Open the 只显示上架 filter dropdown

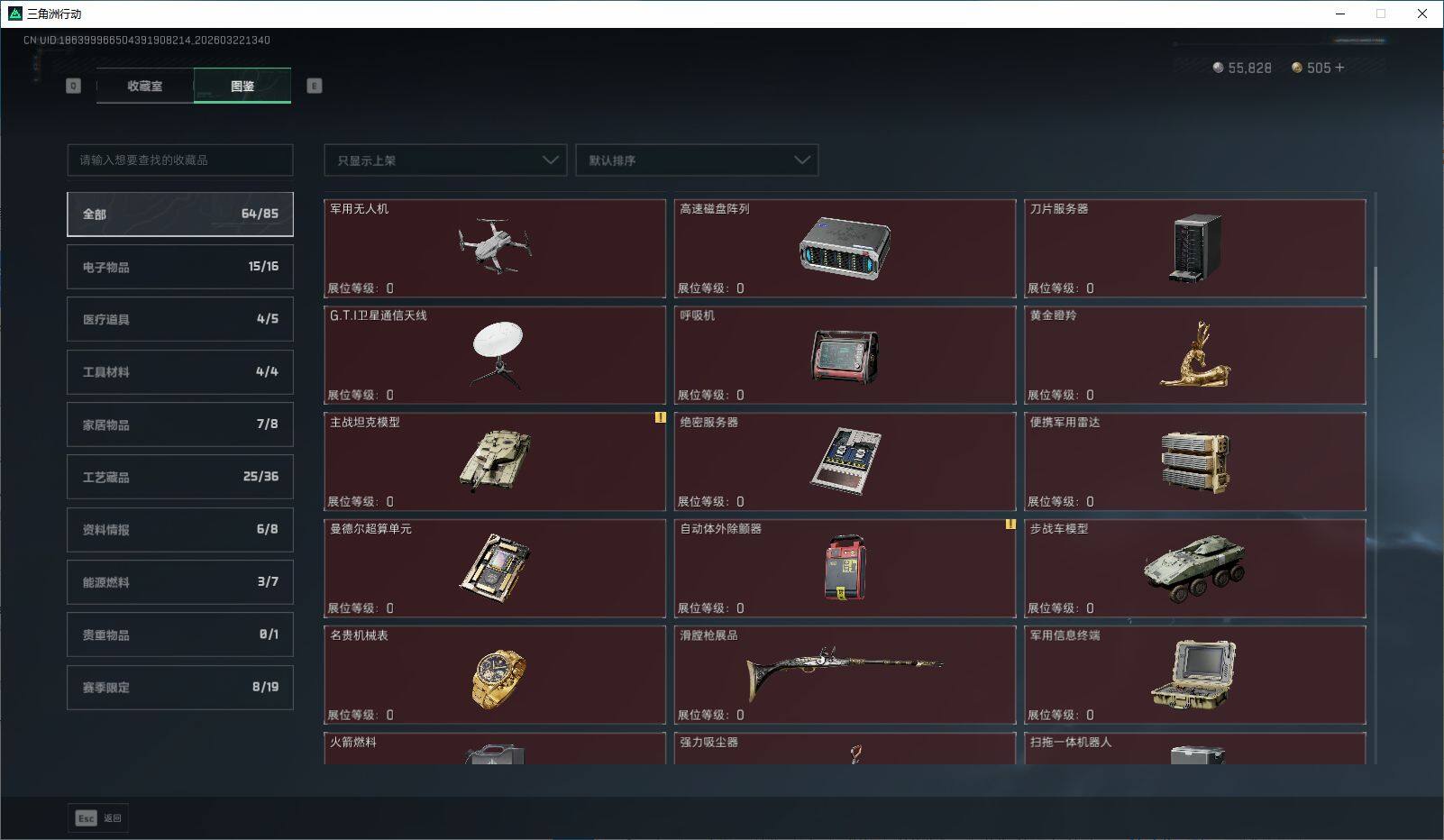point(444,160)
